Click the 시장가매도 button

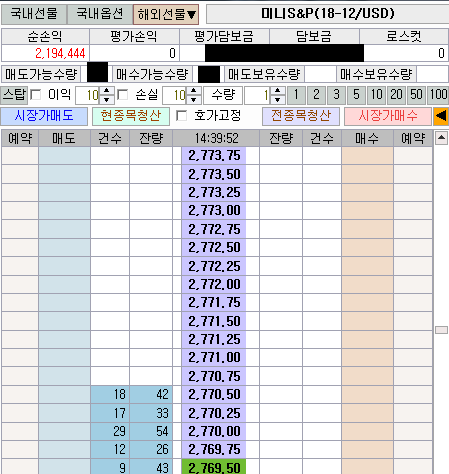[44, 116]
